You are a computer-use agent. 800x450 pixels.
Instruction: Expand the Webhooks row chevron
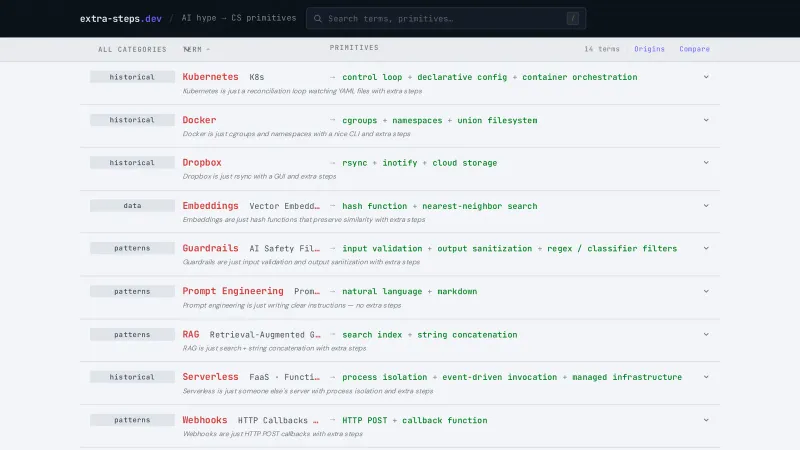click(x=706, y=420)
